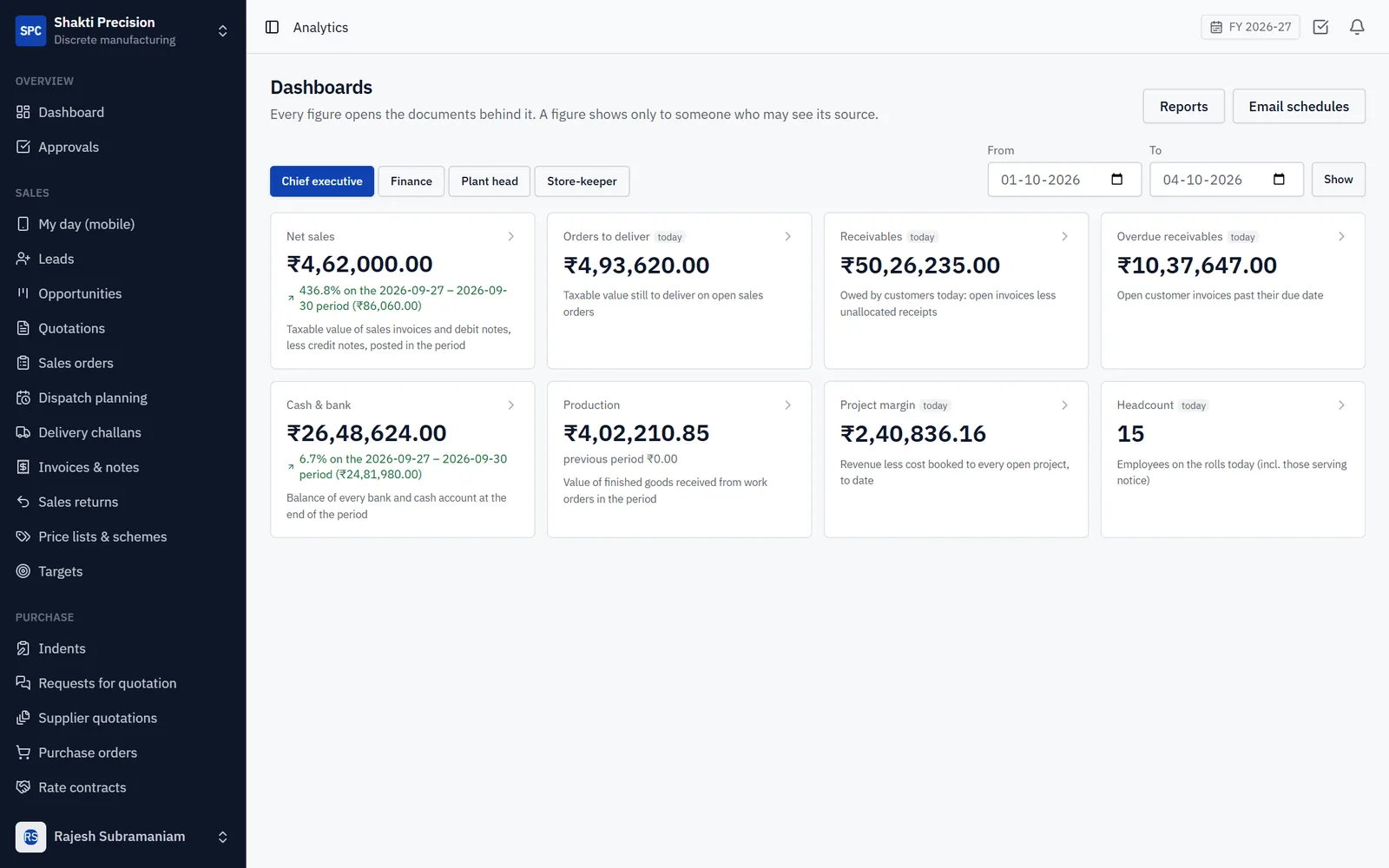Go to Leads

(x=122, y=259)
